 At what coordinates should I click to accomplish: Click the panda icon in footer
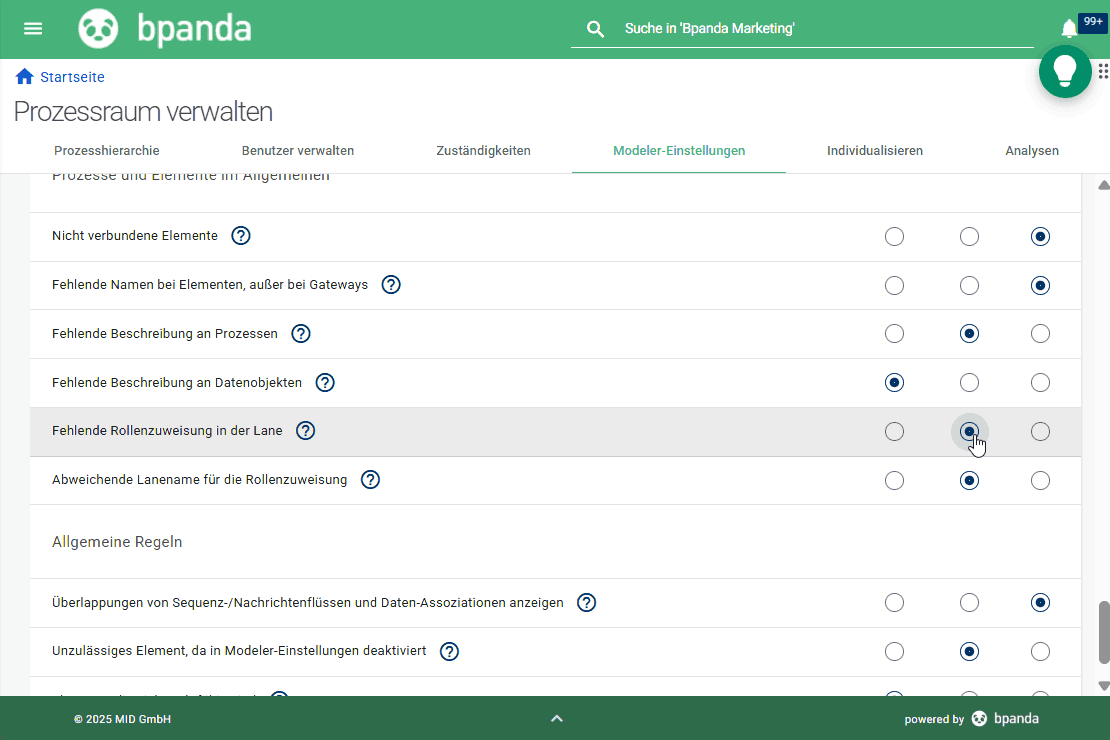pos(979,719)
